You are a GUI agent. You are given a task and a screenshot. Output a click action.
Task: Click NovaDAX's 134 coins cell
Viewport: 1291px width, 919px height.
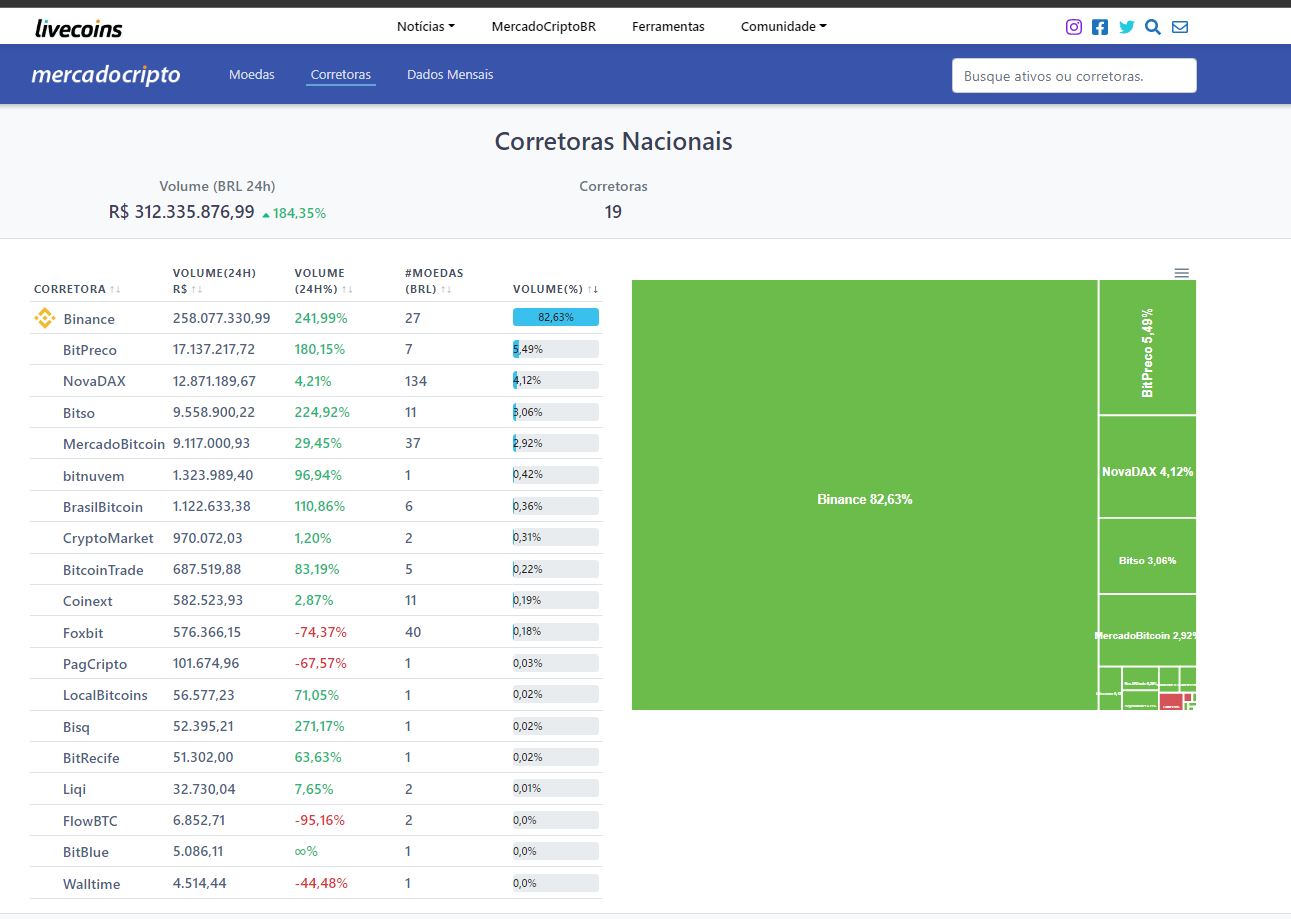click(x=416, y=381)
